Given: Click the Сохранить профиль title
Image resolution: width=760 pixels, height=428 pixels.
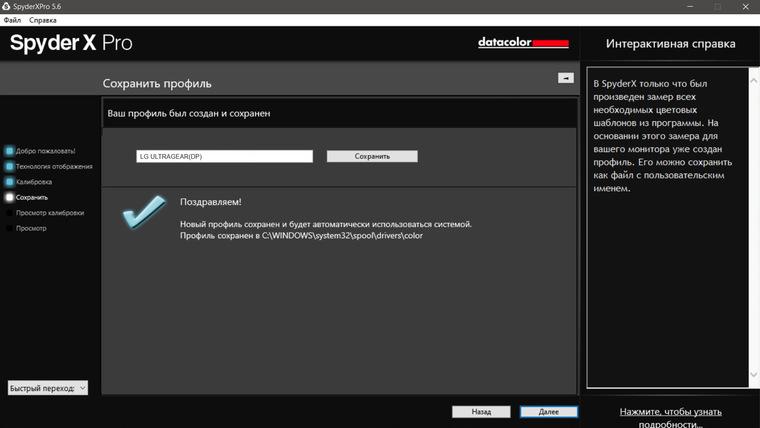Looking at the screenshot, I should (x=157, y=83).
